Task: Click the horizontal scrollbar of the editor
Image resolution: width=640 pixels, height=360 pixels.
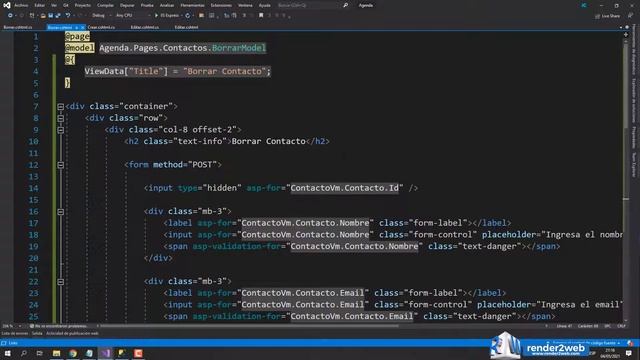Action: point(249,326)
